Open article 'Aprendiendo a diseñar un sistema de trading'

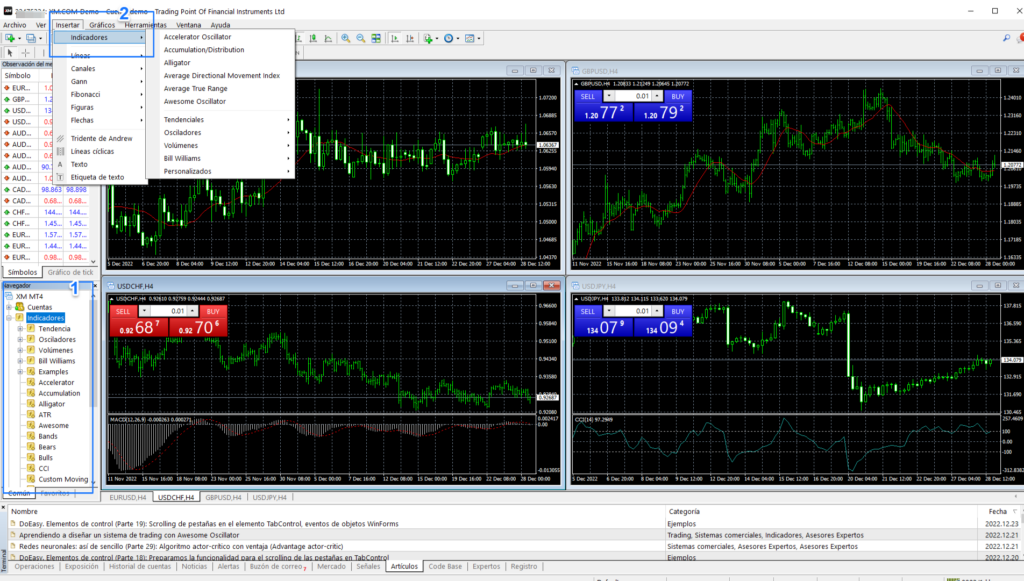tap(129, 535)
